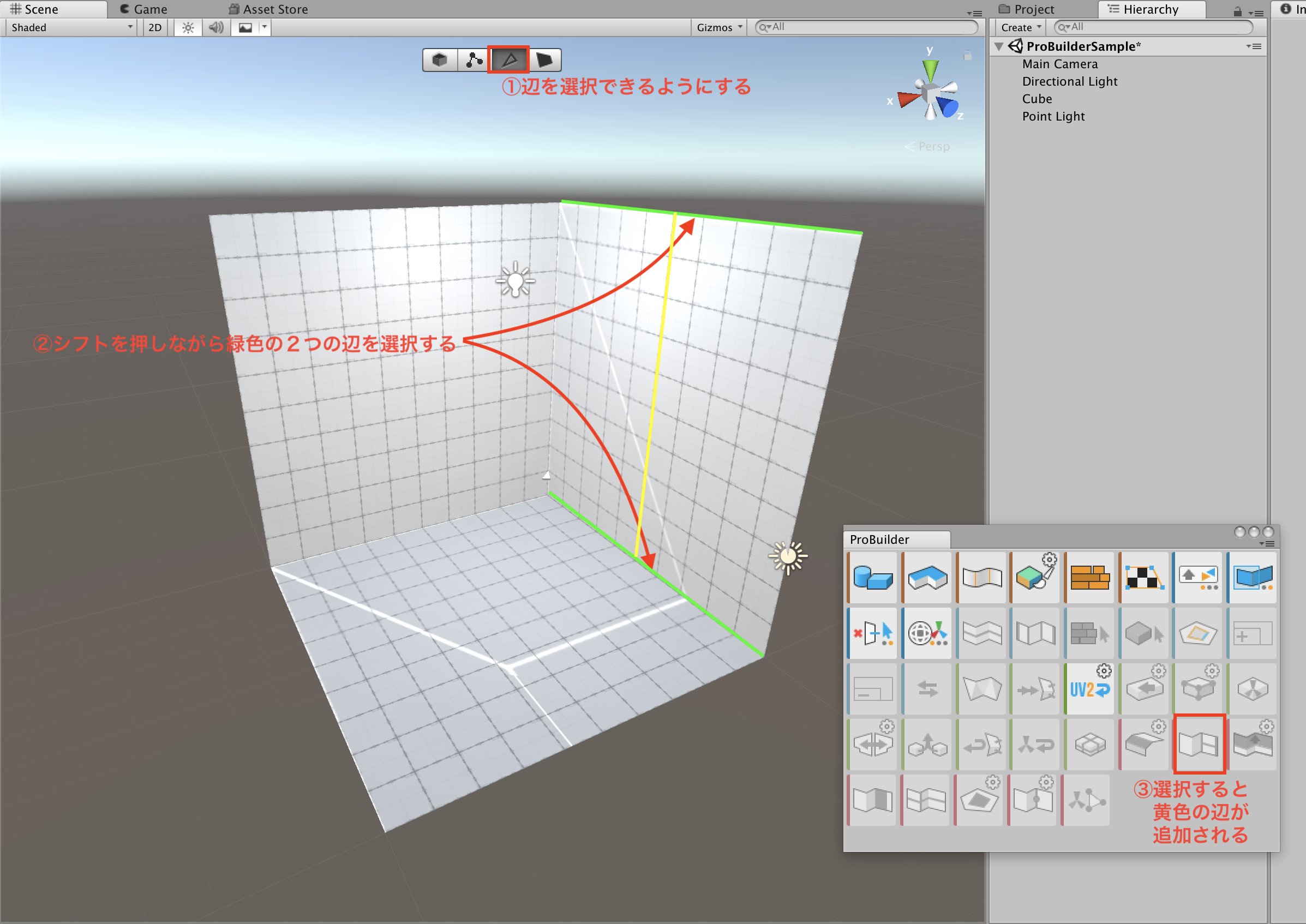Select Point Light in Hierarchy

coord(1053,116)
